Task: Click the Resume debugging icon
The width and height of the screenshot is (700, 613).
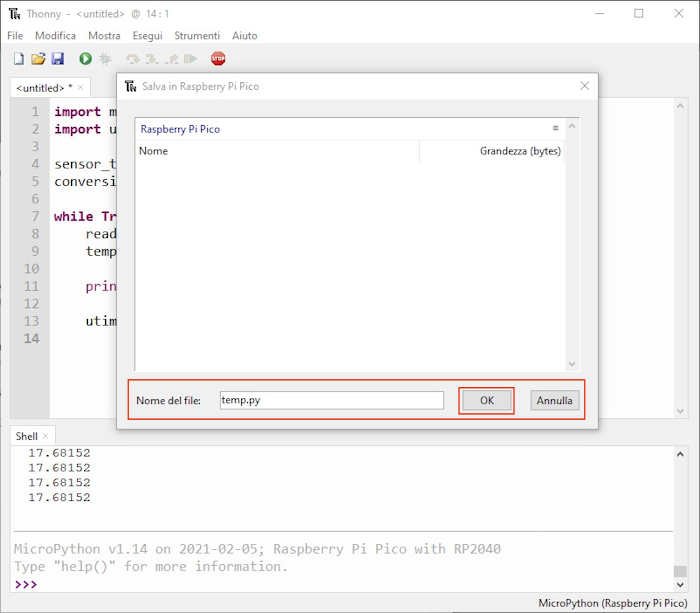Action: point(190,59)
